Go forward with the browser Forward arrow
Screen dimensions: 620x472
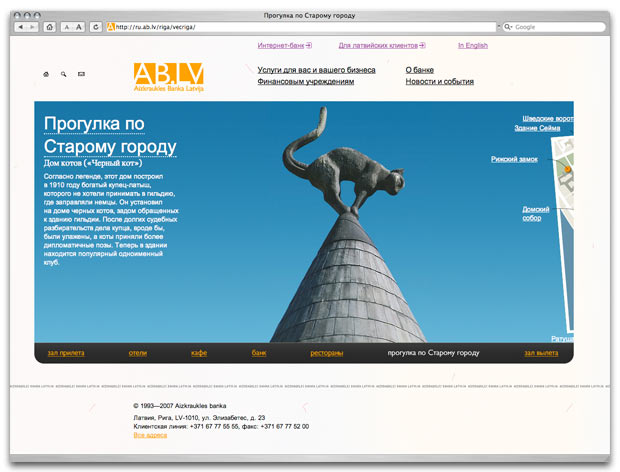click(34, 27)
